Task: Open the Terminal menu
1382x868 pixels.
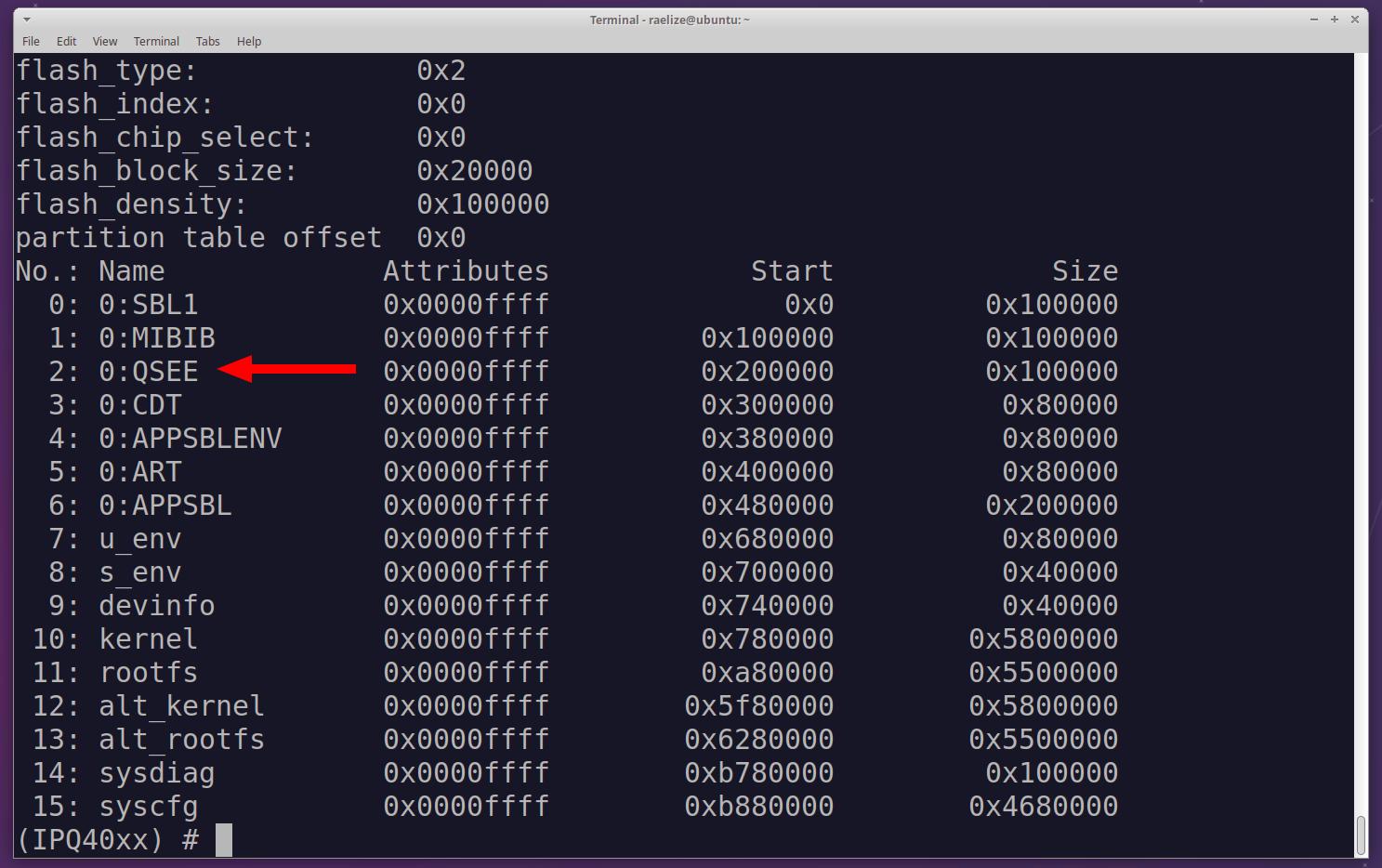Action: [156, 41]
